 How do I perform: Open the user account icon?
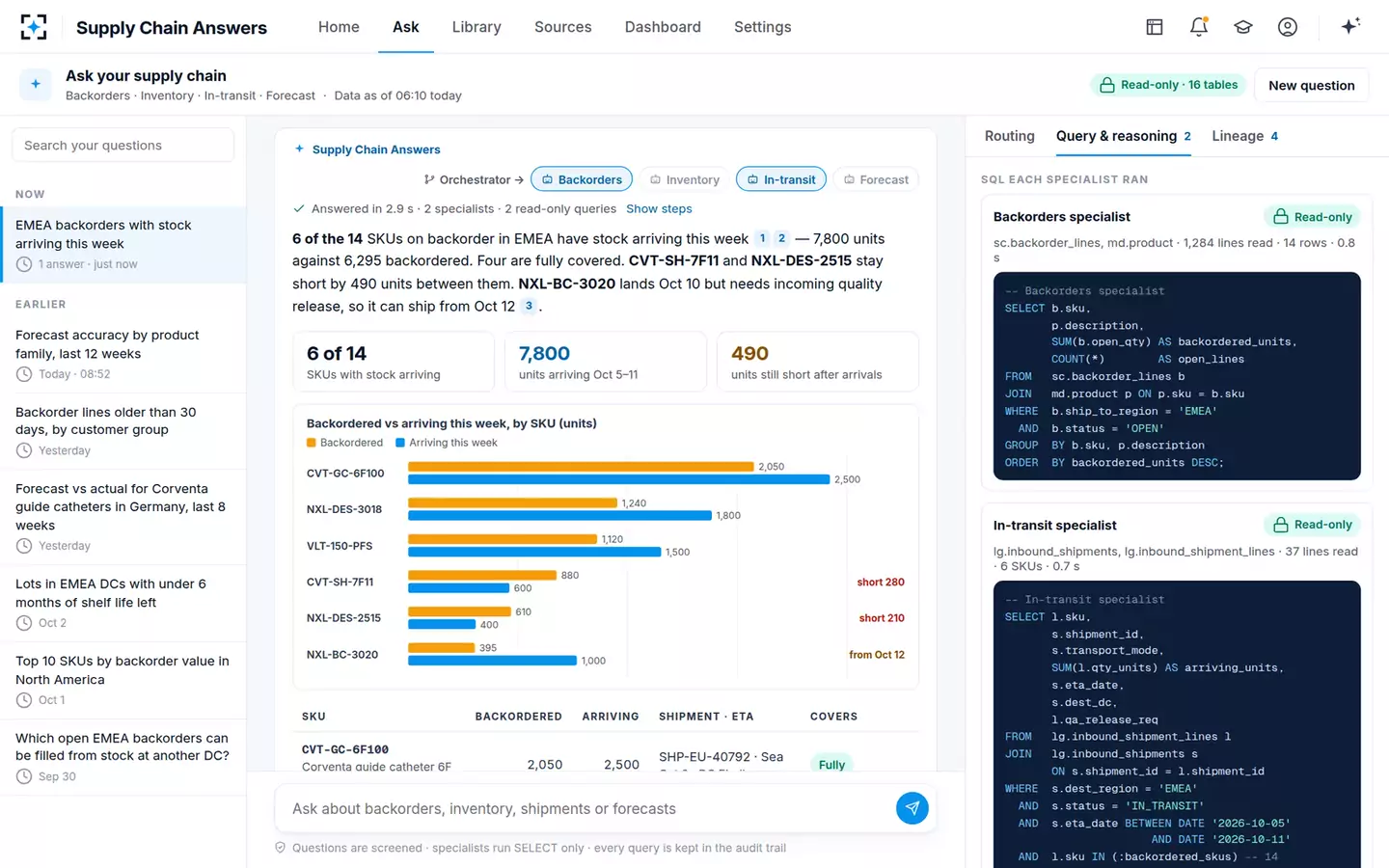(x=1288, y=27)
